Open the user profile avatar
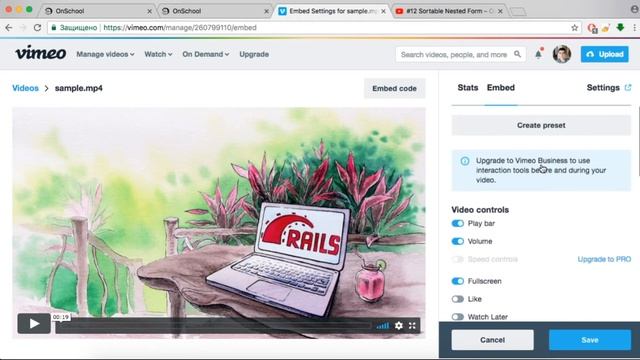 (x=562, y=54)
